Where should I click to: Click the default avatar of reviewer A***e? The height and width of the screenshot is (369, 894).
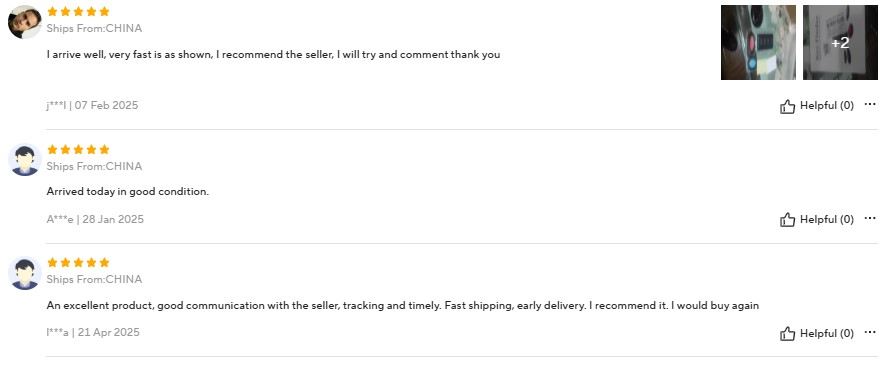tap(25, 160)
